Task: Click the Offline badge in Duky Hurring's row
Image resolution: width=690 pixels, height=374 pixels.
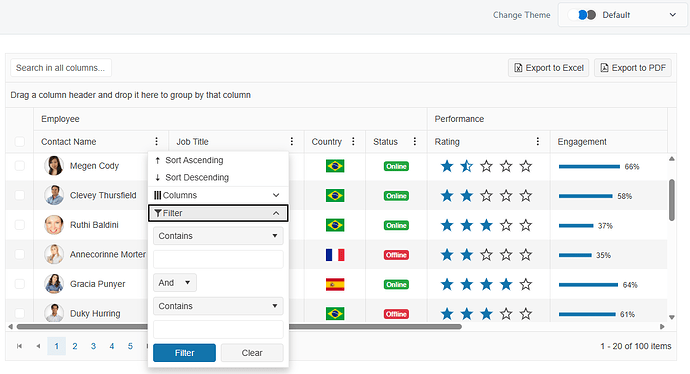Action: 396,314
